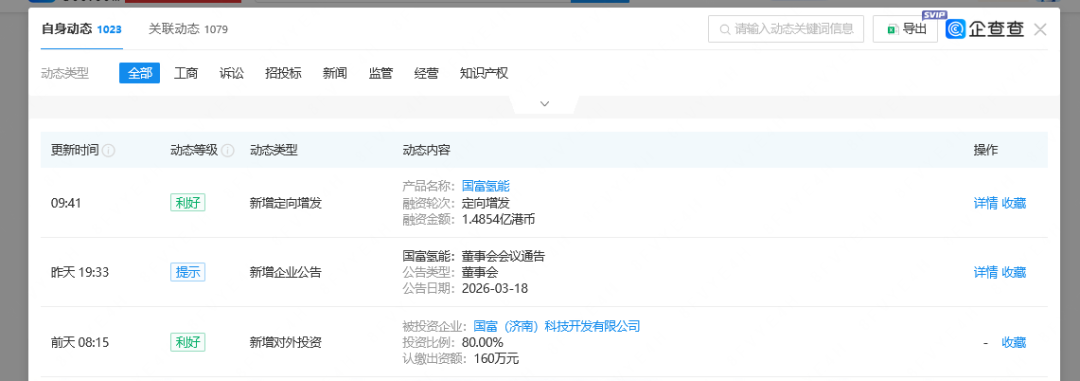Filter by 监管 type

(381, 73)
